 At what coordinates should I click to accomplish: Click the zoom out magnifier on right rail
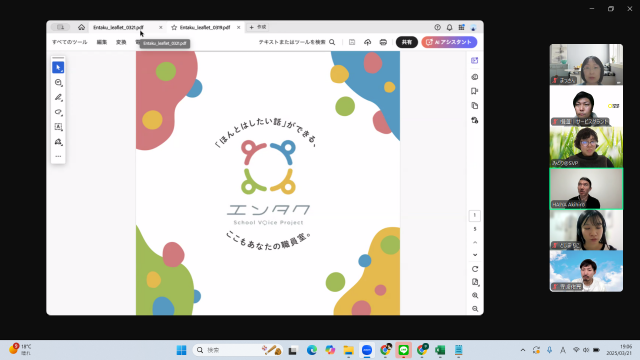(475, 309)
